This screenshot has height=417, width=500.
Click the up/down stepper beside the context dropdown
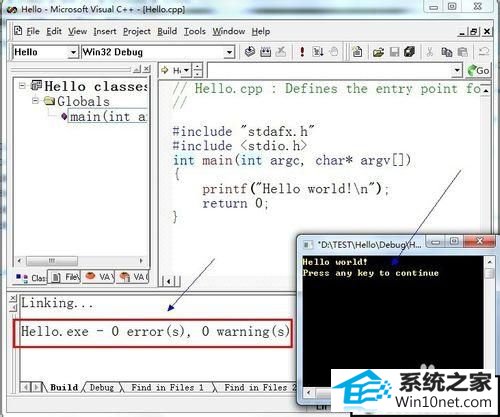198,70
